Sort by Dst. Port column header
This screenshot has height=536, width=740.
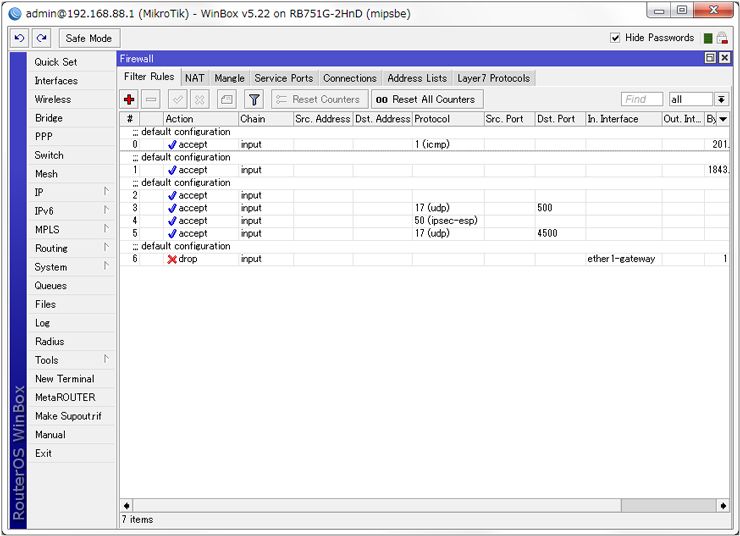(560, 119)
